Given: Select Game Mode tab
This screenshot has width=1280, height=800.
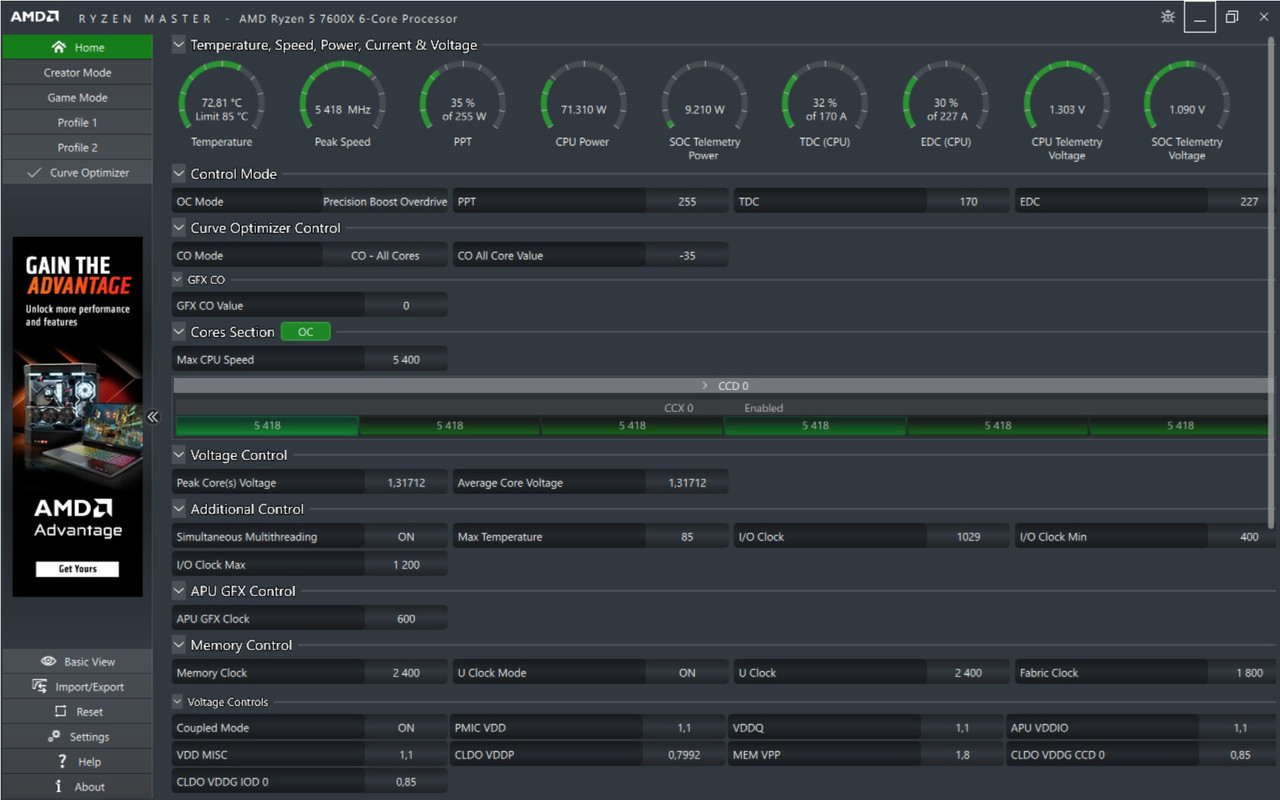Looking at the screenshot, I should pyautogui.click(x=77, y=97).
